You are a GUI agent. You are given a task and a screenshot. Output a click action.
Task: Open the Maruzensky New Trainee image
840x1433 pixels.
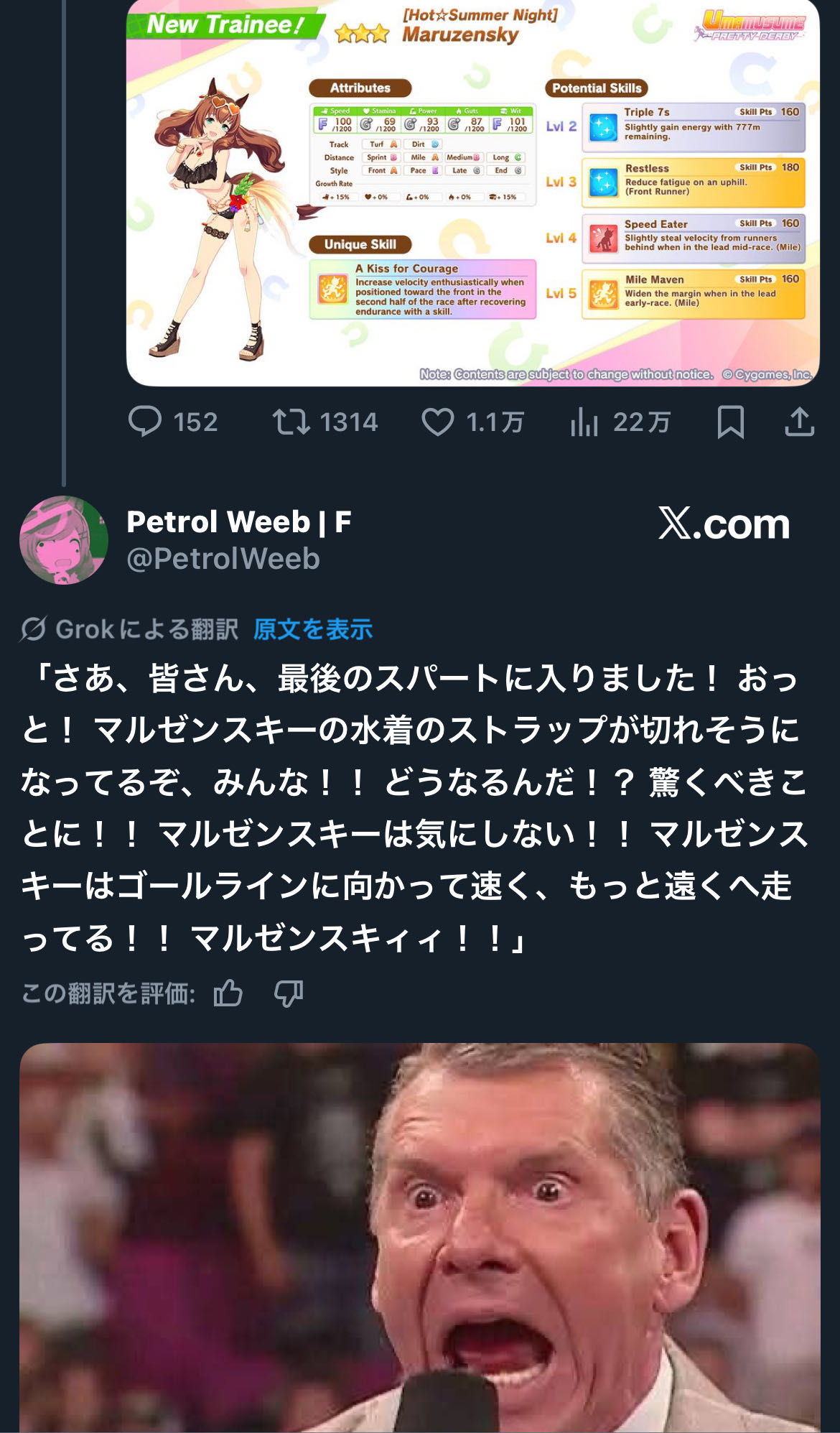473,193
